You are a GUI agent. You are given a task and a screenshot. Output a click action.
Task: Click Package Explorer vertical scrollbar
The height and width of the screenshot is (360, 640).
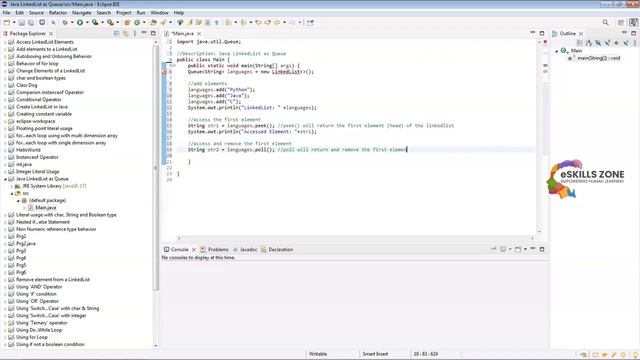point(156,167)
